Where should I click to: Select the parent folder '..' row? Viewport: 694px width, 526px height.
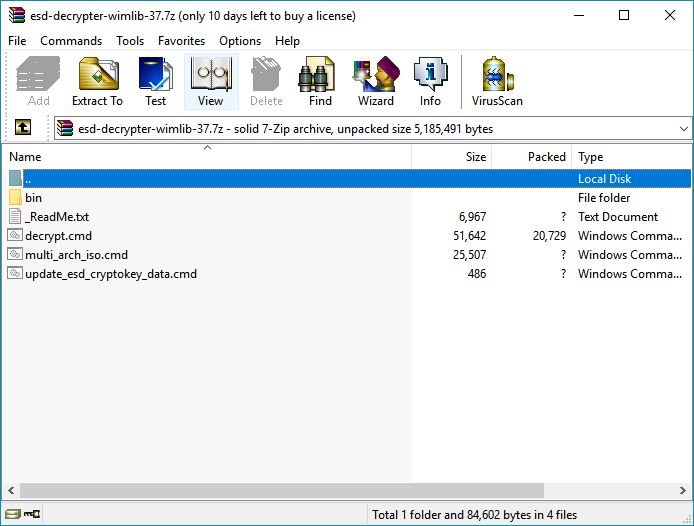pos(350,178)
